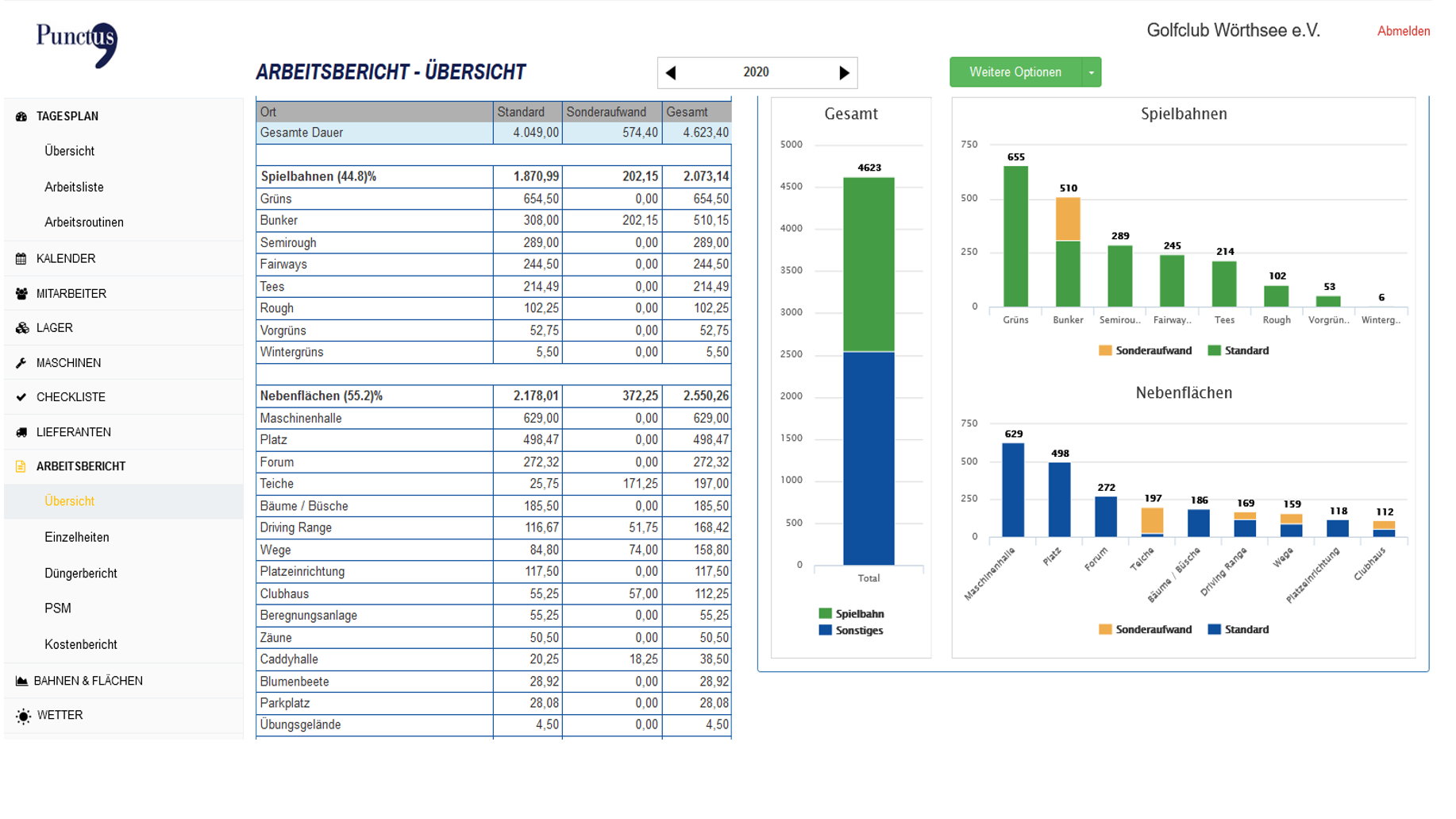The width and height of the screenshot is (1456, 819).
Task: Click the Total bar labeled 4623
Action: point(869,371)
